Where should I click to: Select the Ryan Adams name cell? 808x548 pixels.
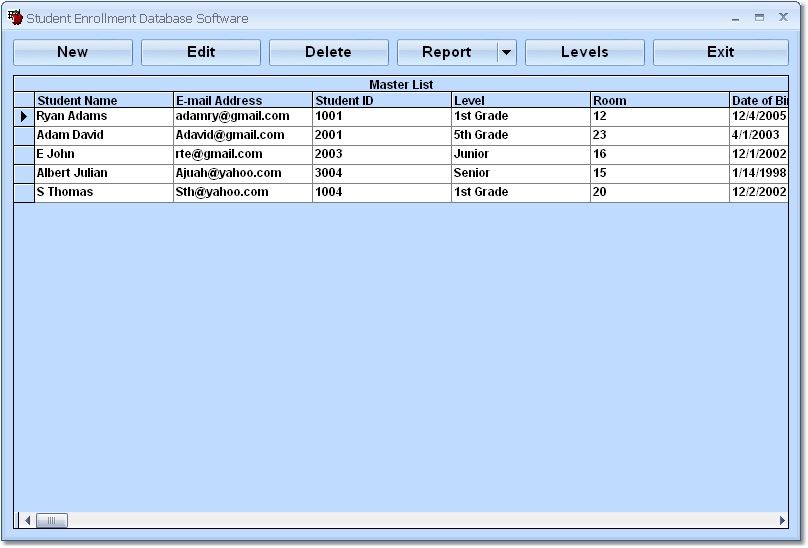point(104,117)
